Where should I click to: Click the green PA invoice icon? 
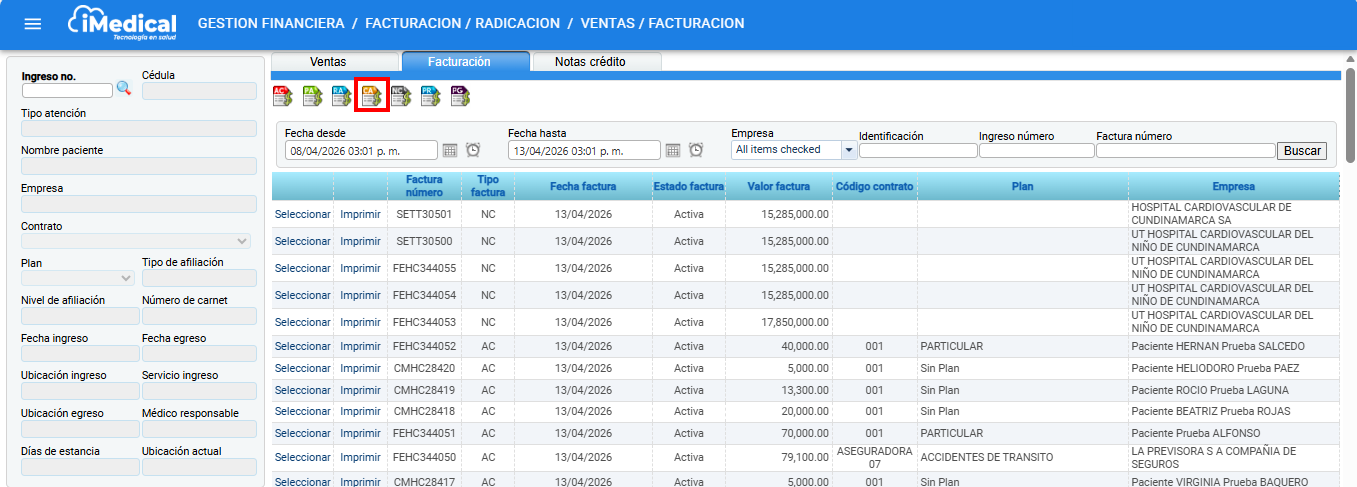tap(312, 96)
